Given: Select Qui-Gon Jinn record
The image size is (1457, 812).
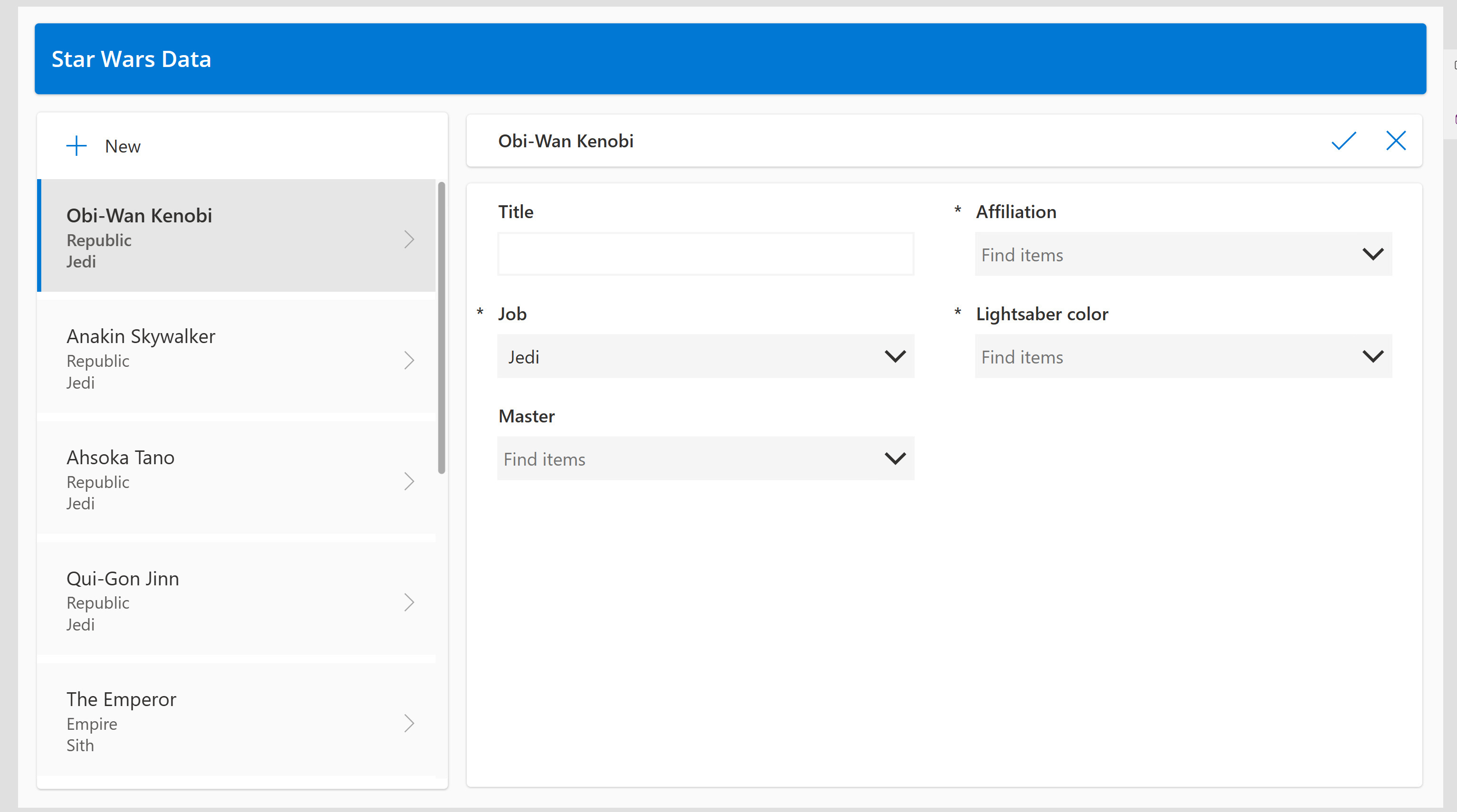Looking at the screenshot, I should (x=123, y=578).
